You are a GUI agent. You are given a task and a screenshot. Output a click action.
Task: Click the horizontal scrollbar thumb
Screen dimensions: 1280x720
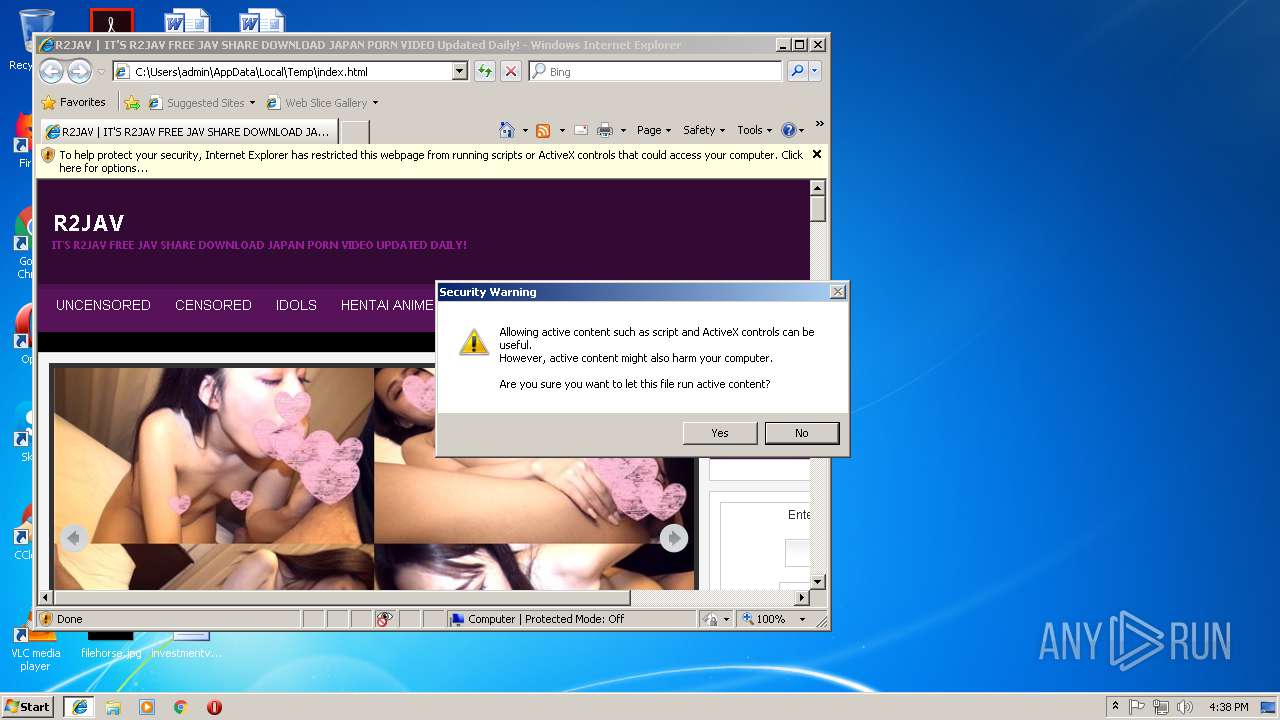pos(340,598)
